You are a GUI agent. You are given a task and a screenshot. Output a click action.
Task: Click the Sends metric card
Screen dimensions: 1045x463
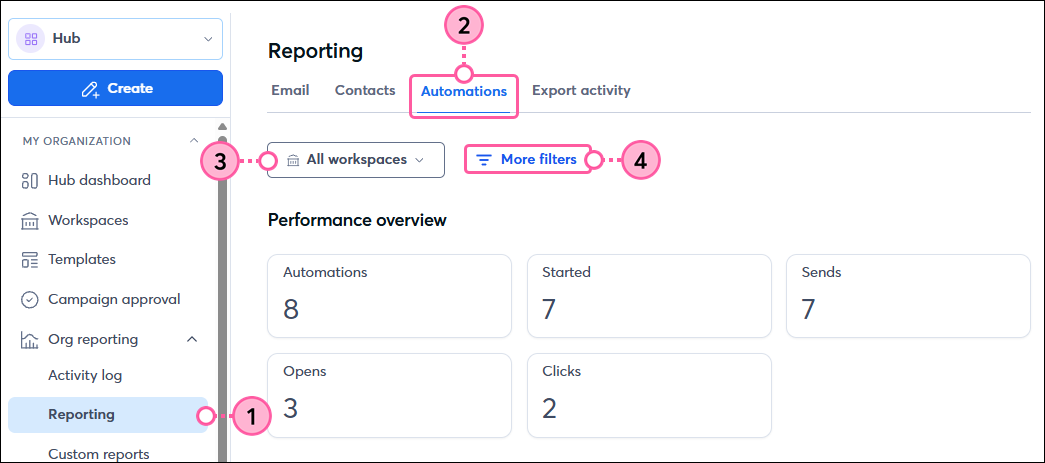pos(908,296)
